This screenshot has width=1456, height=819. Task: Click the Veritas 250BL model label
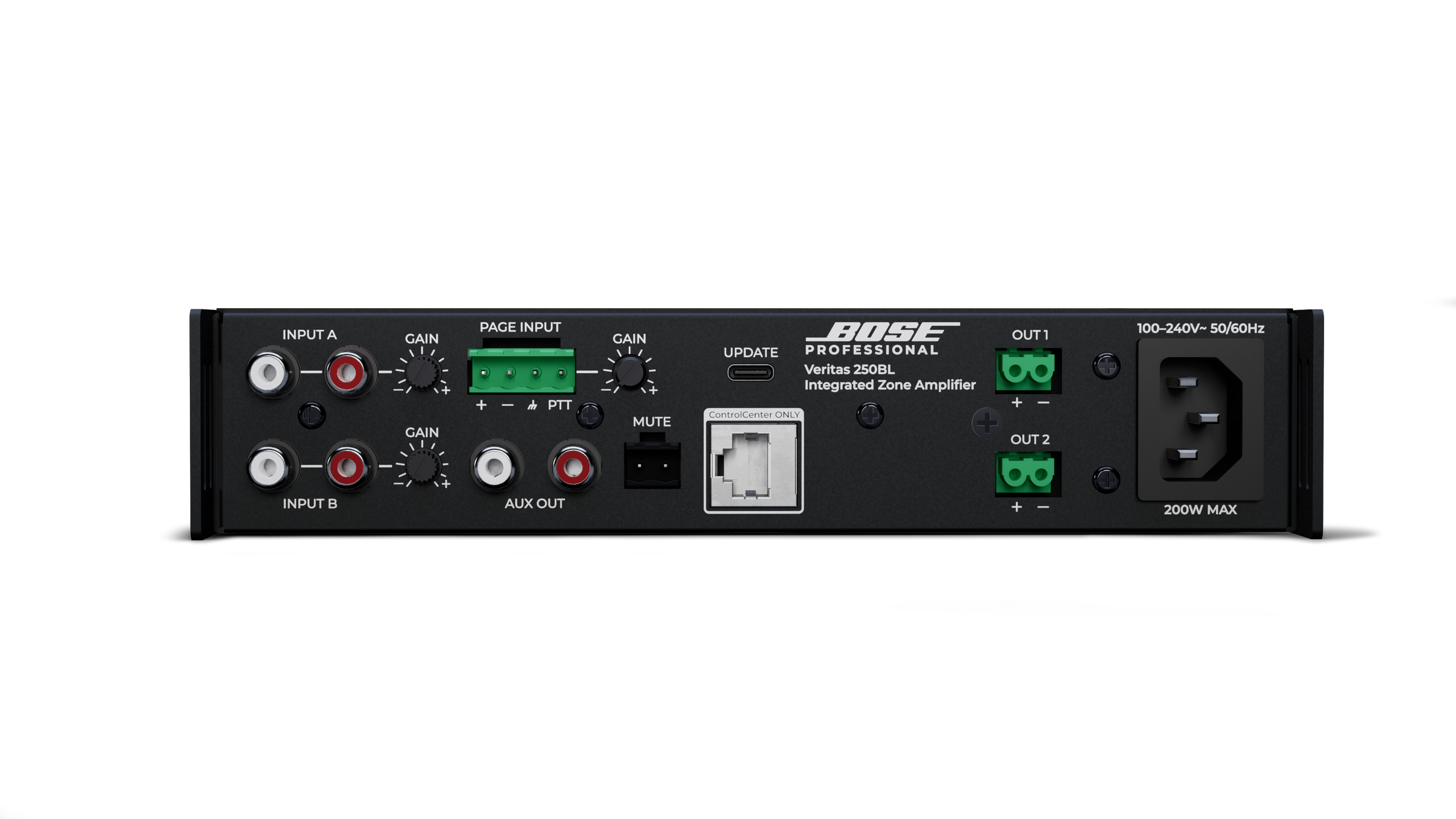point(849,369)
